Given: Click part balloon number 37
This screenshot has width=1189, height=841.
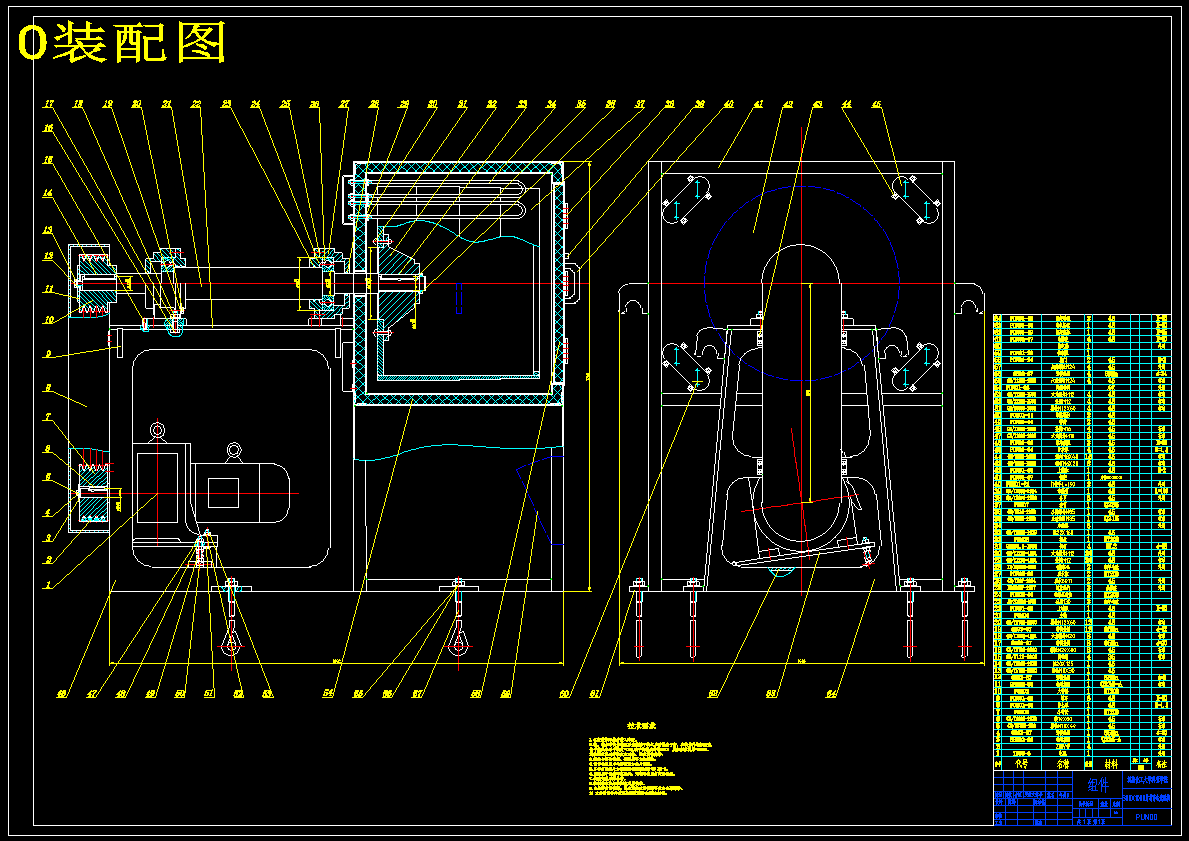Looking at the screenshot, I should (640, 104).
